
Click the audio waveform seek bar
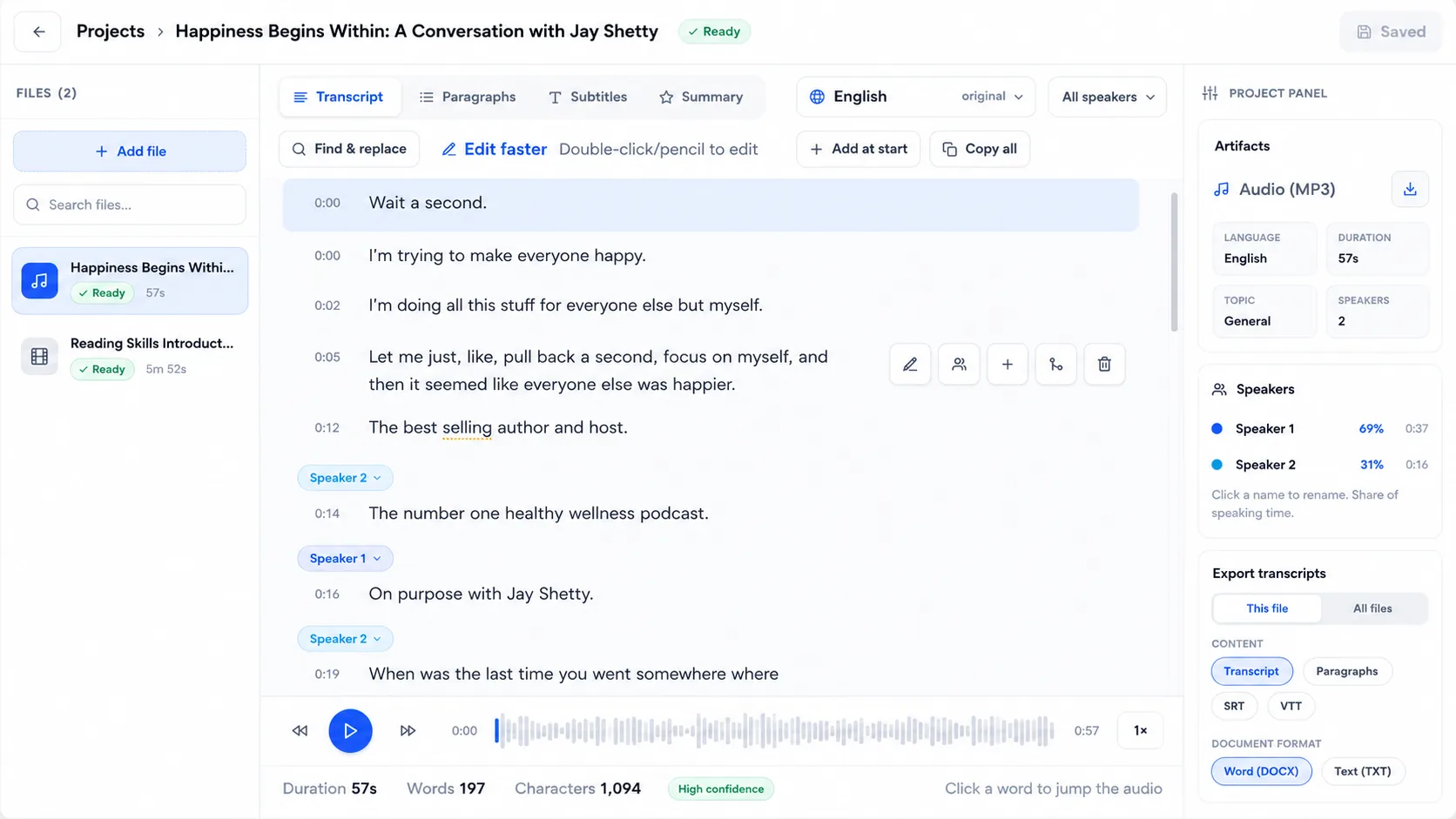click(774, 730)
